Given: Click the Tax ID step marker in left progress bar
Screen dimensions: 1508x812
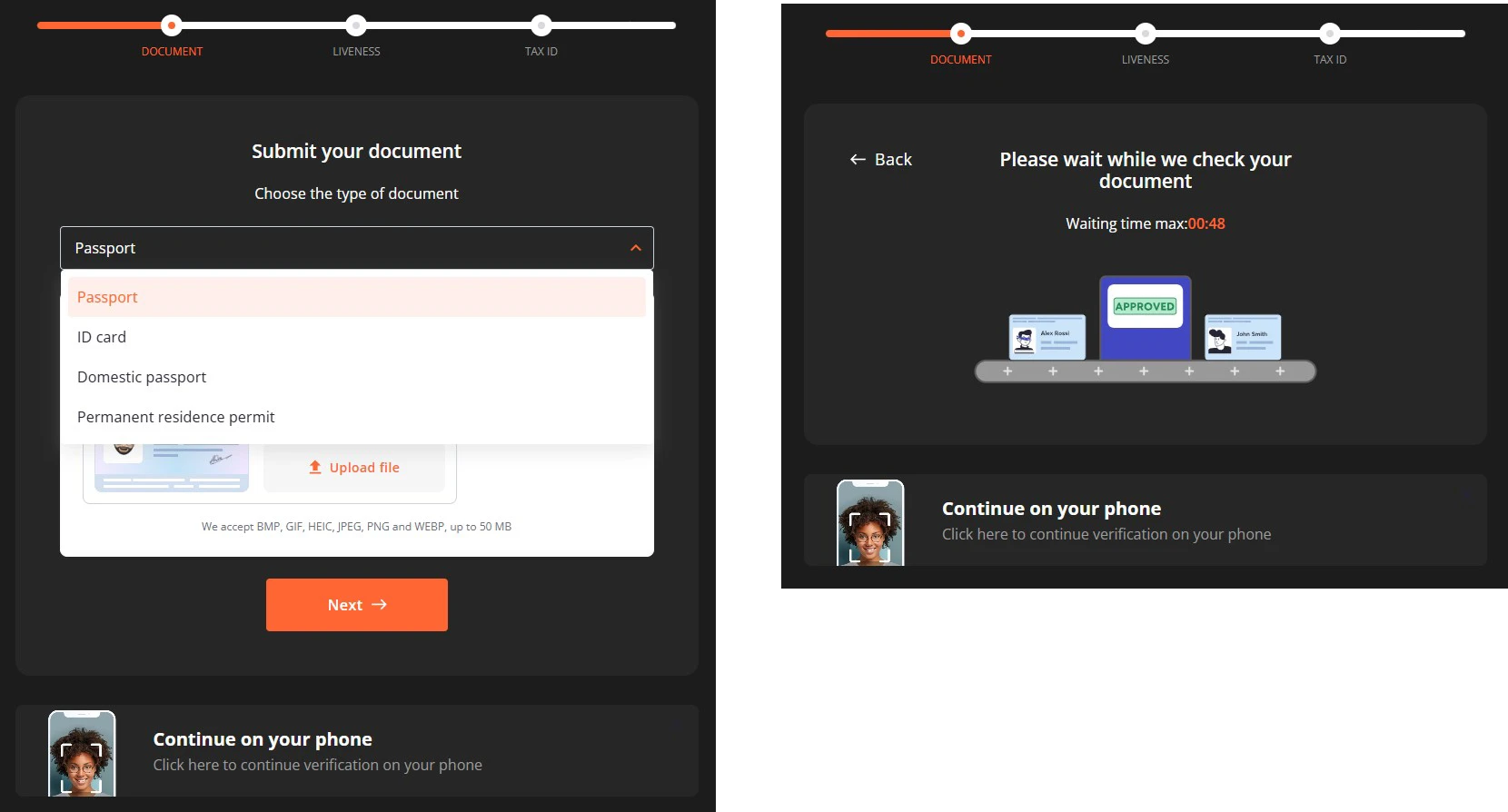Looking at the screenshot, I should pyautogui.click(x=541, y=25).
